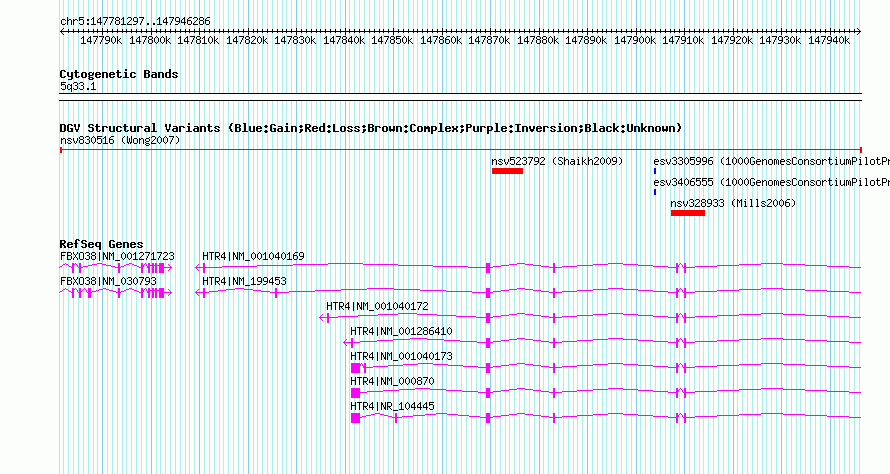Click the 147880k ruler tick label
The image size is (890, 474).
coord(538,40)
